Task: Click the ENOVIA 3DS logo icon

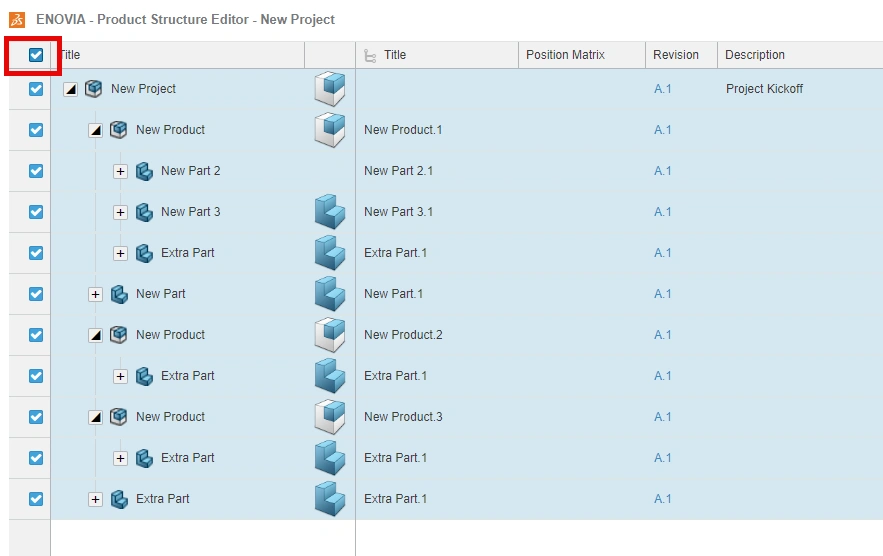Action: pos(17,19)
